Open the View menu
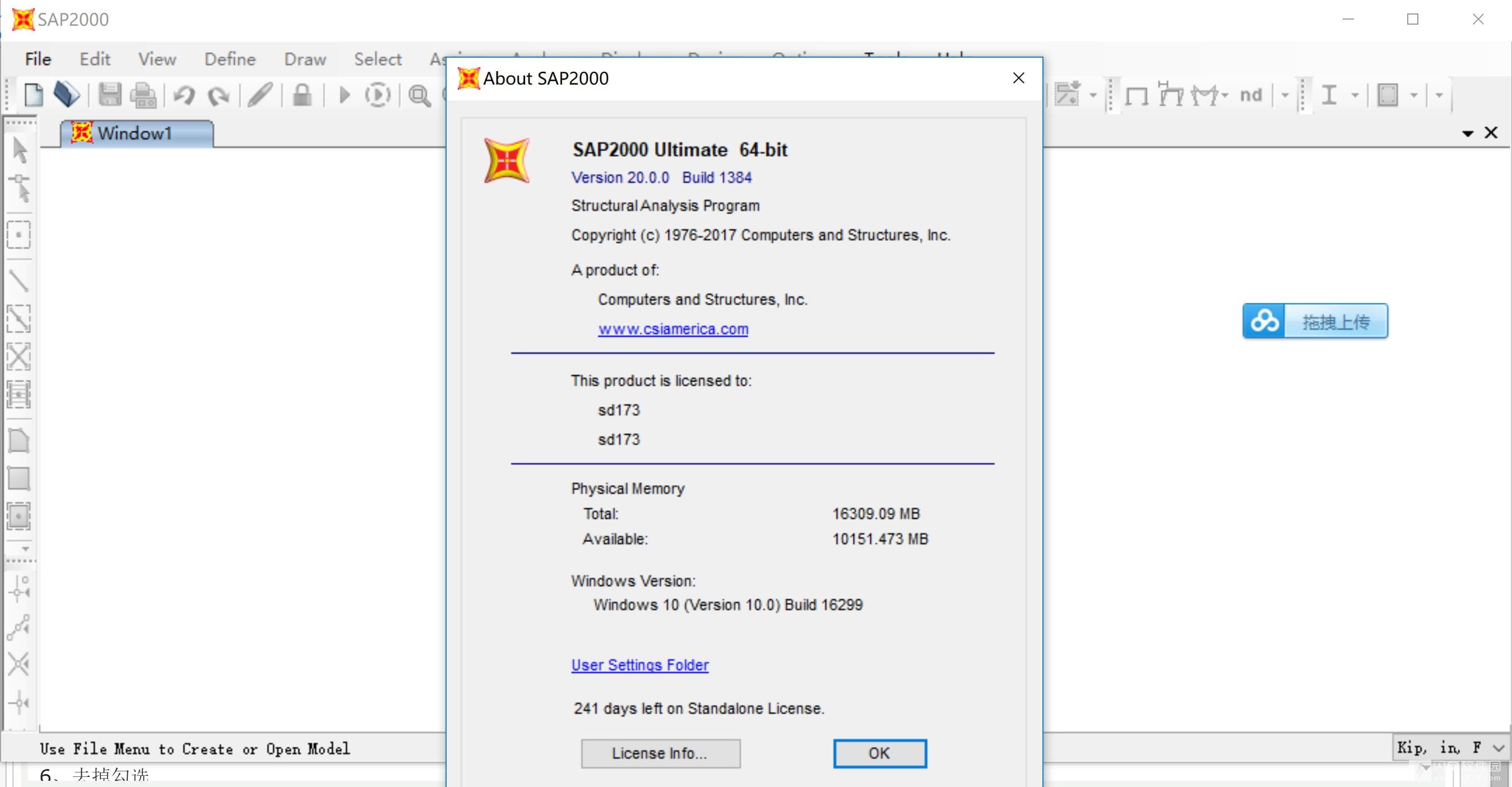Image resolution: width=1512 pixels, height=787 pixels. coord(157,59)
